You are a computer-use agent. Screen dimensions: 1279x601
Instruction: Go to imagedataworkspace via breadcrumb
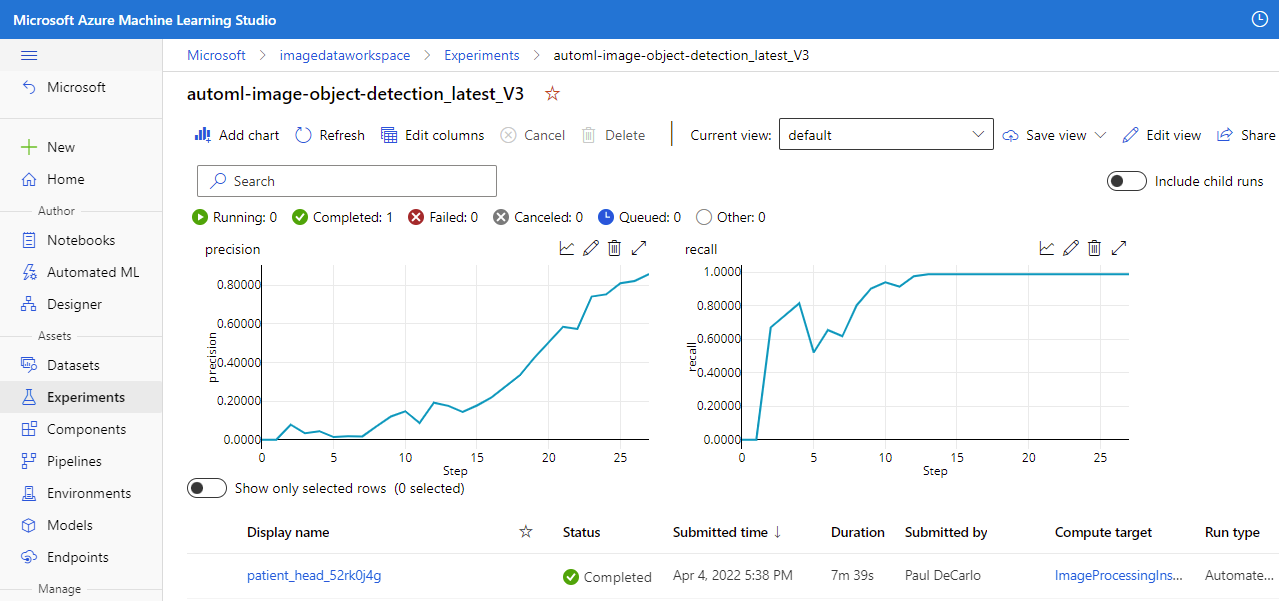tap(345, 55)
